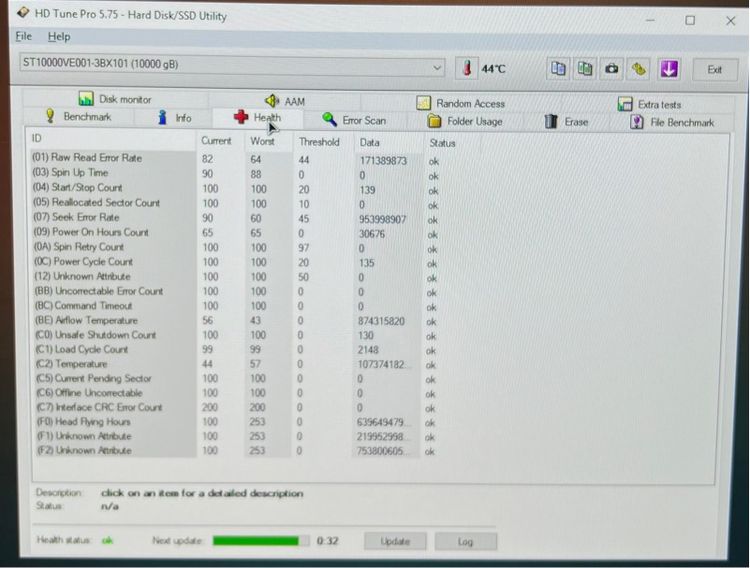750x568 pixels.
Task: Switch to the Extra tests tab
Action: (649, 104)
